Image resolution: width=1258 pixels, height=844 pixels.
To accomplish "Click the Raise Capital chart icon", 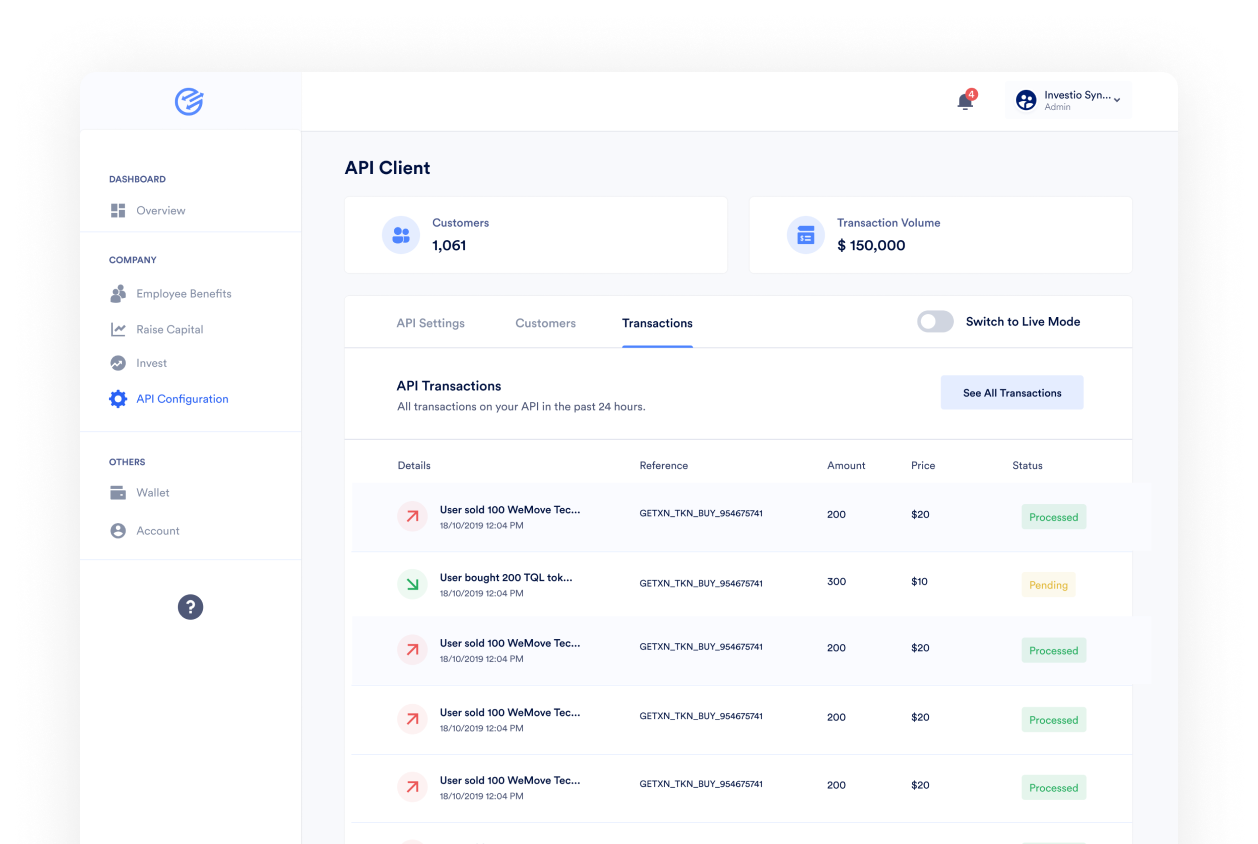I will pos(118,329).
